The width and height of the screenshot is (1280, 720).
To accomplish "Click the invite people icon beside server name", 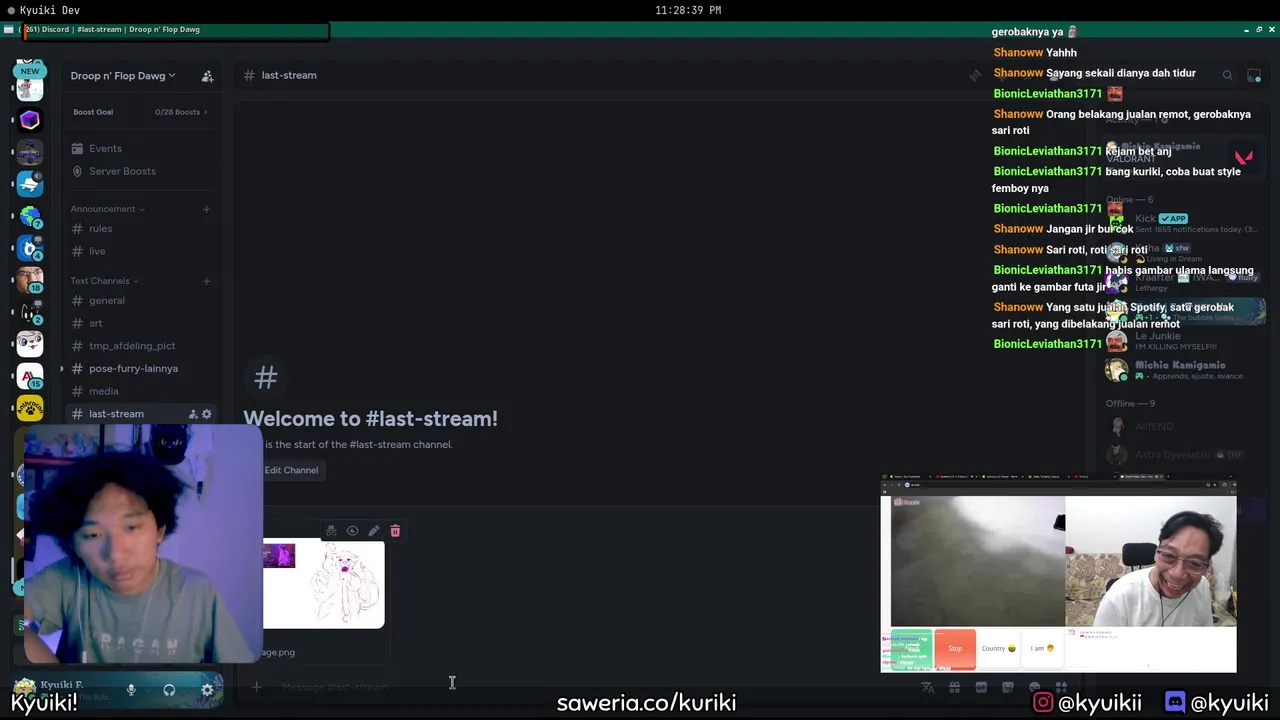I will (x=207, y=76).
